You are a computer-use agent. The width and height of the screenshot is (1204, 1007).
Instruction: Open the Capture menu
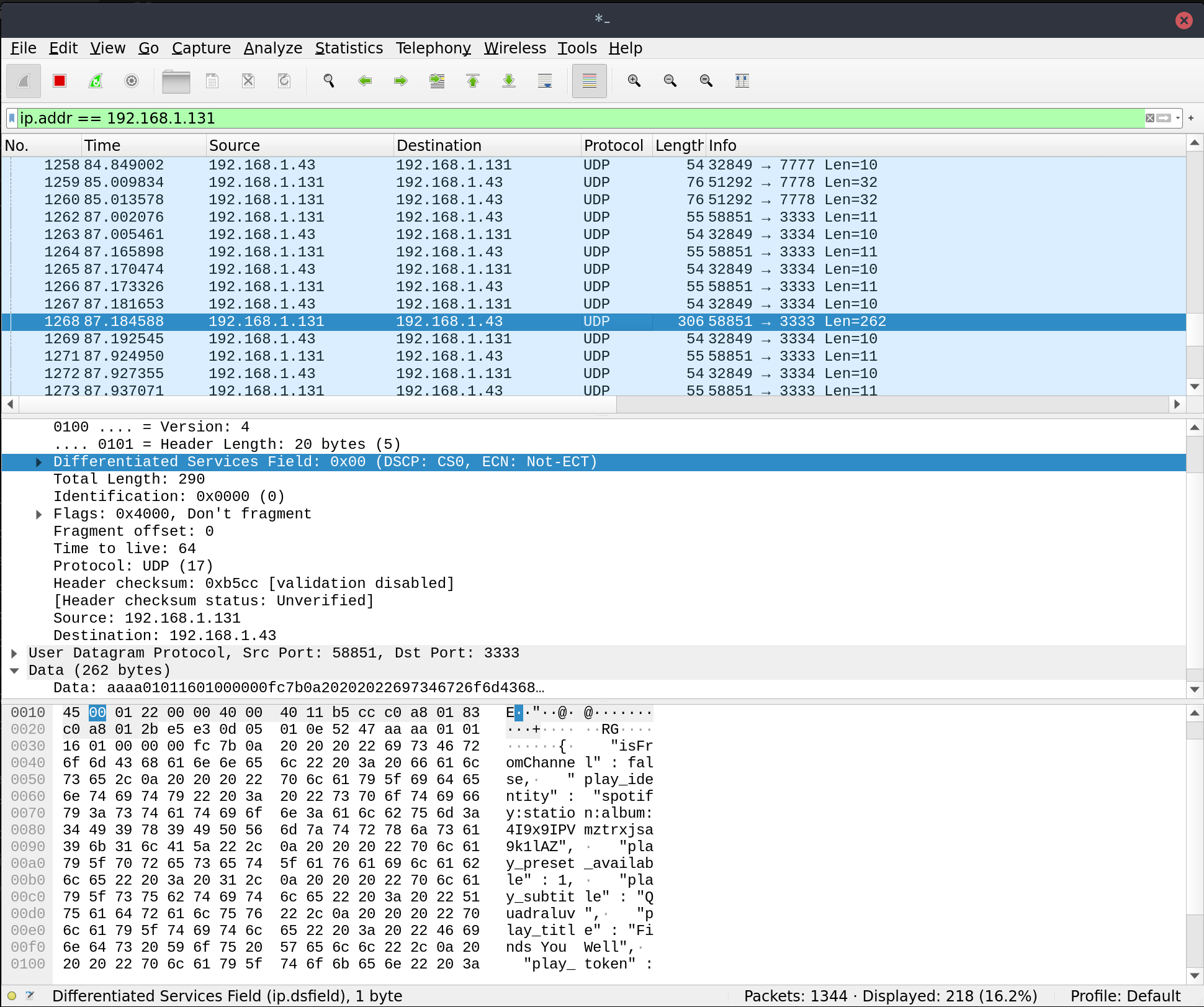(201, 48)
